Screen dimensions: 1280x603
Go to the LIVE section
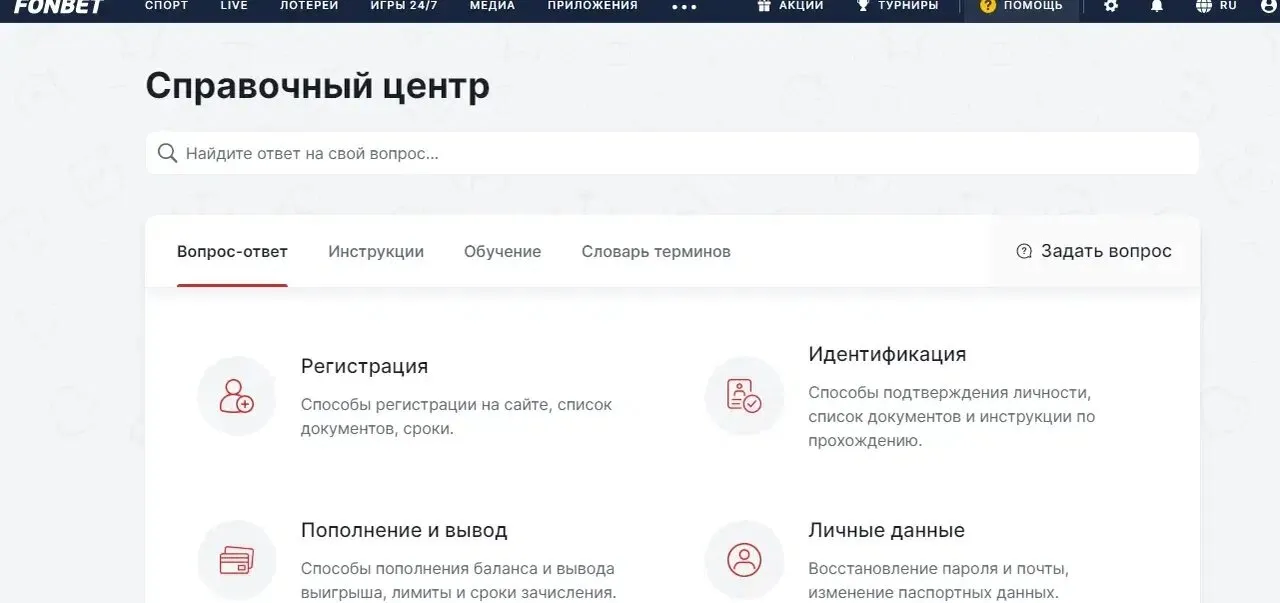coord(233,5)
